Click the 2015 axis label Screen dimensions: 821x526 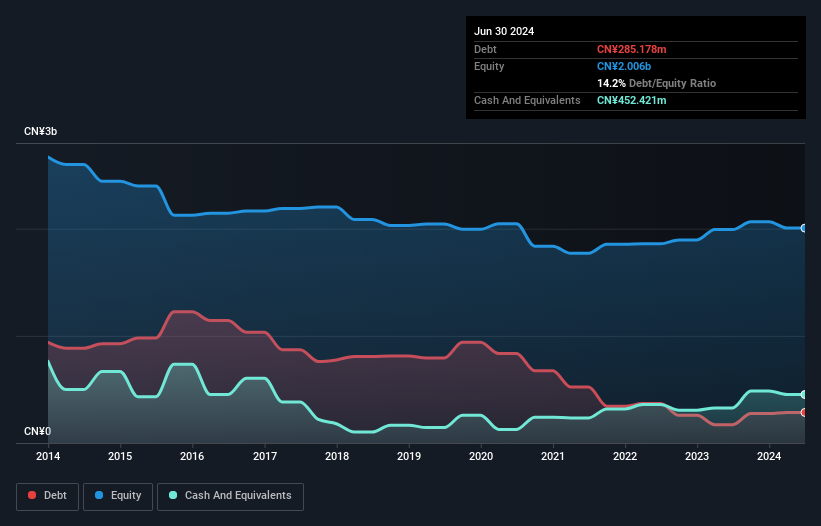pyautogui.click(x=120, y=456)
